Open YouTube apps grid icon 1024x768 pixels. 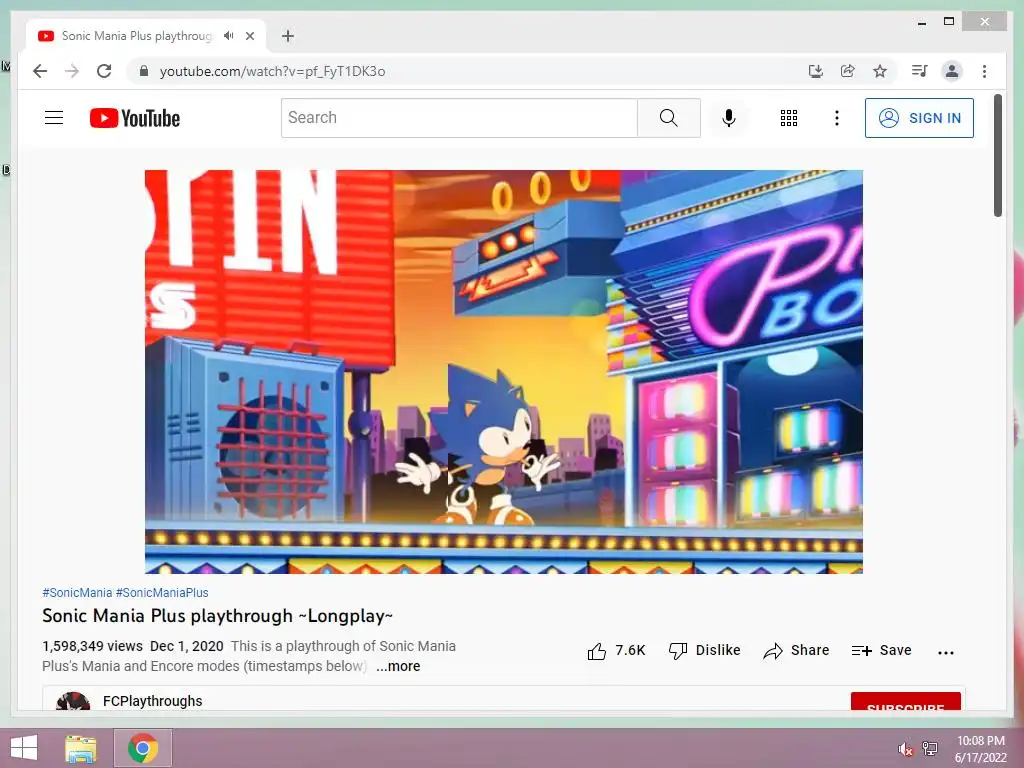788,118
